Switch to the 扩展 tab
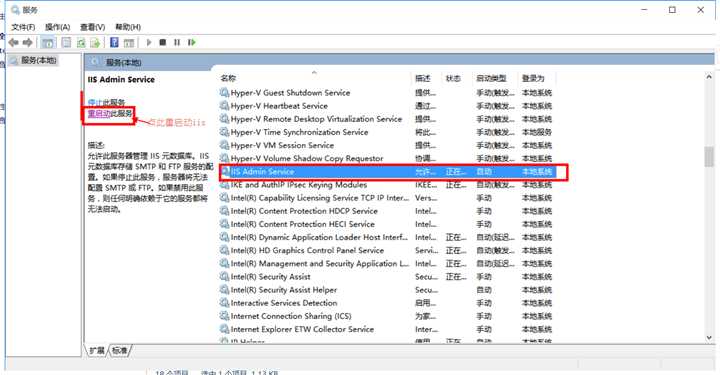This screenshot has width=720, height=375. click(x=97, y=350)
